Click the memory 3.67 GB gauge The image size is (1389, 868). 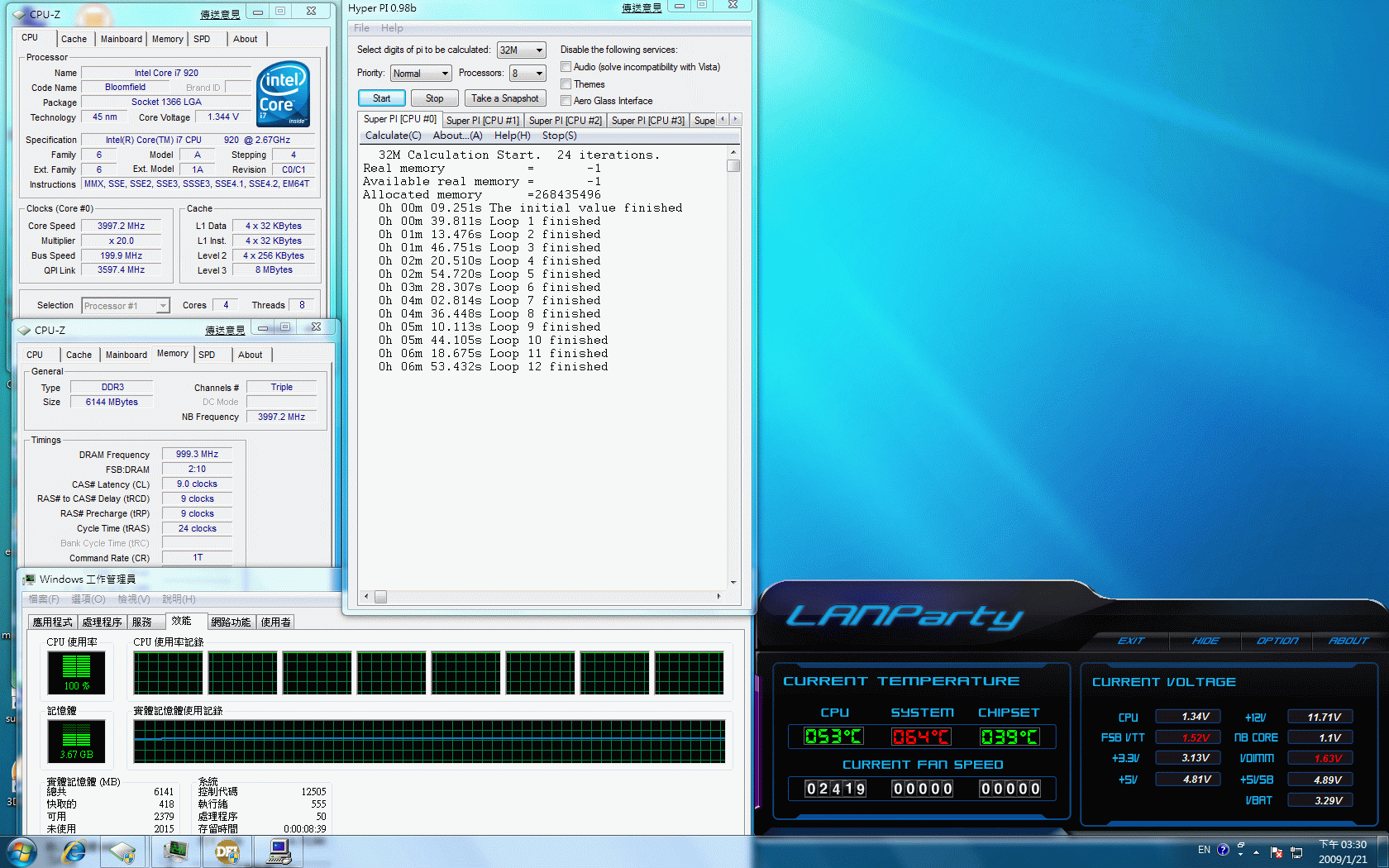pos(76,741)
